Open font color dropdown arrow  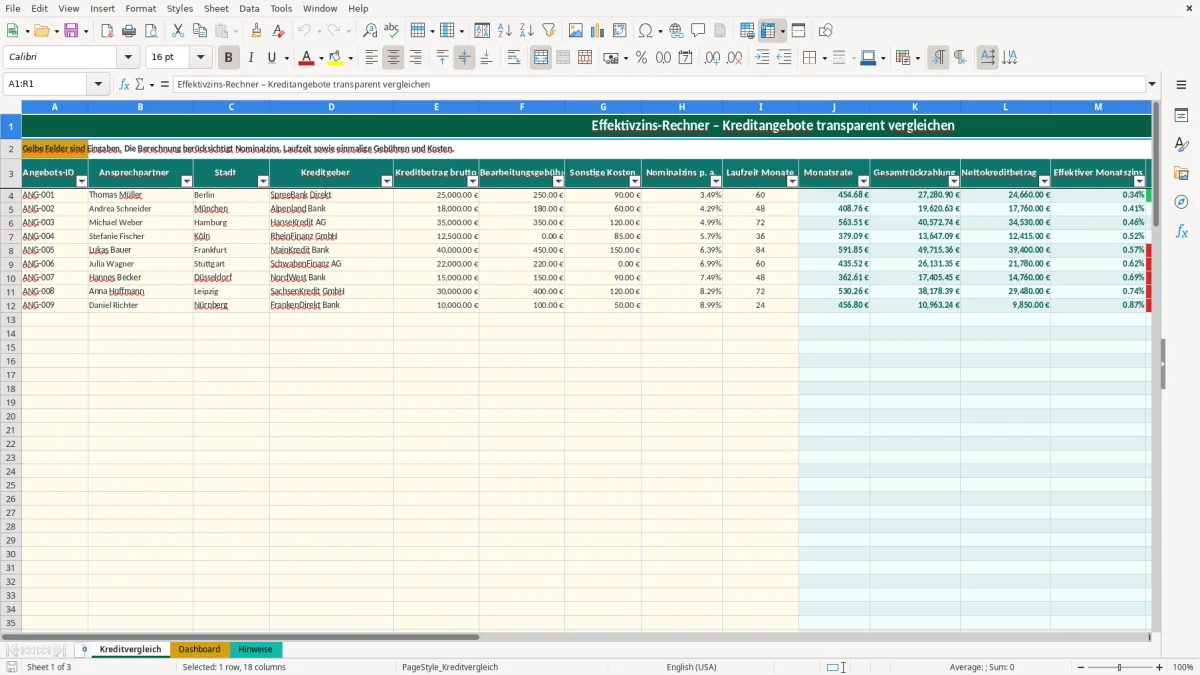321,58
